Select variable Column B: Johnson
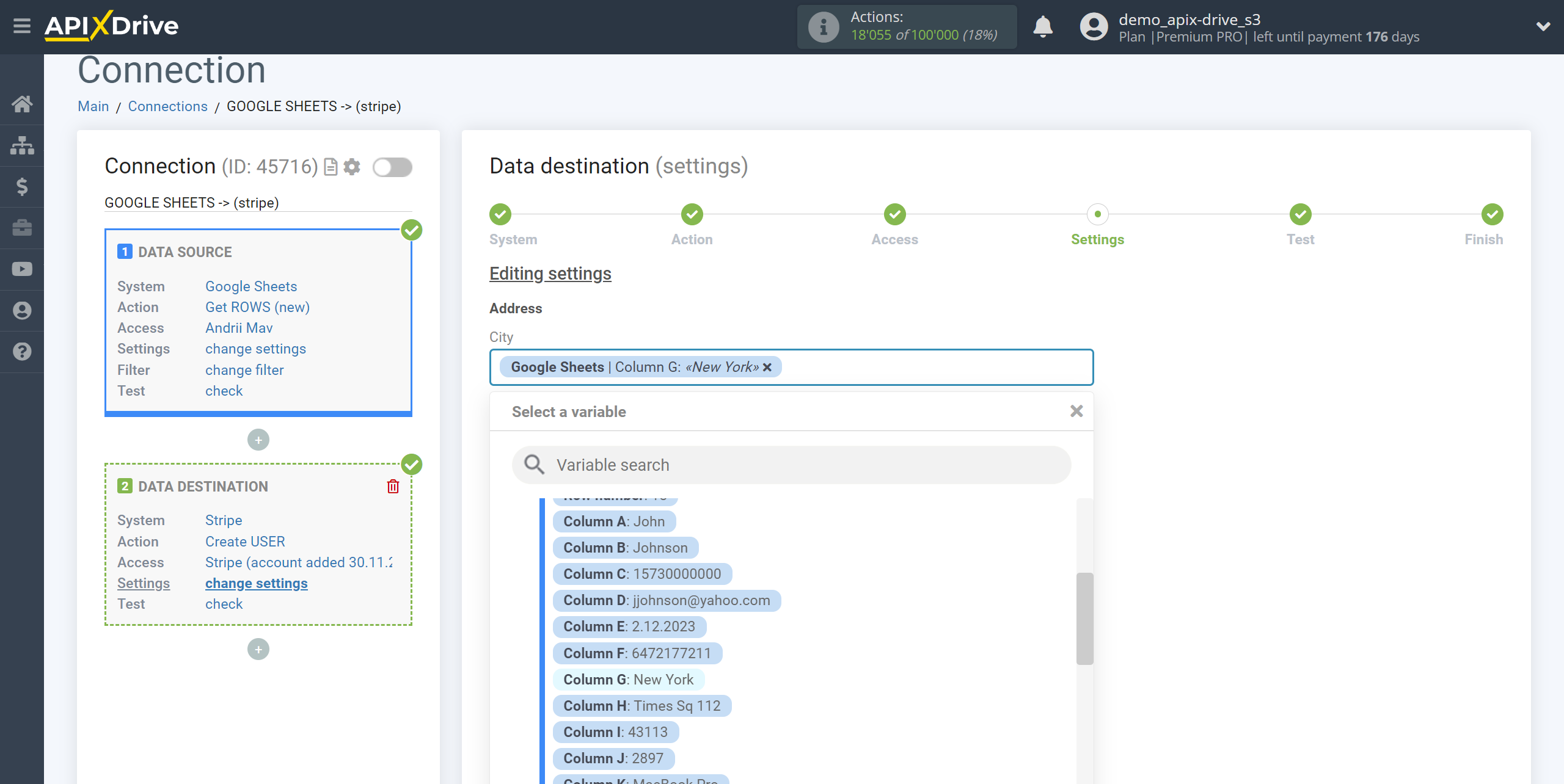The width and height of the screenshot is (1564, 784). pos(626,548)
